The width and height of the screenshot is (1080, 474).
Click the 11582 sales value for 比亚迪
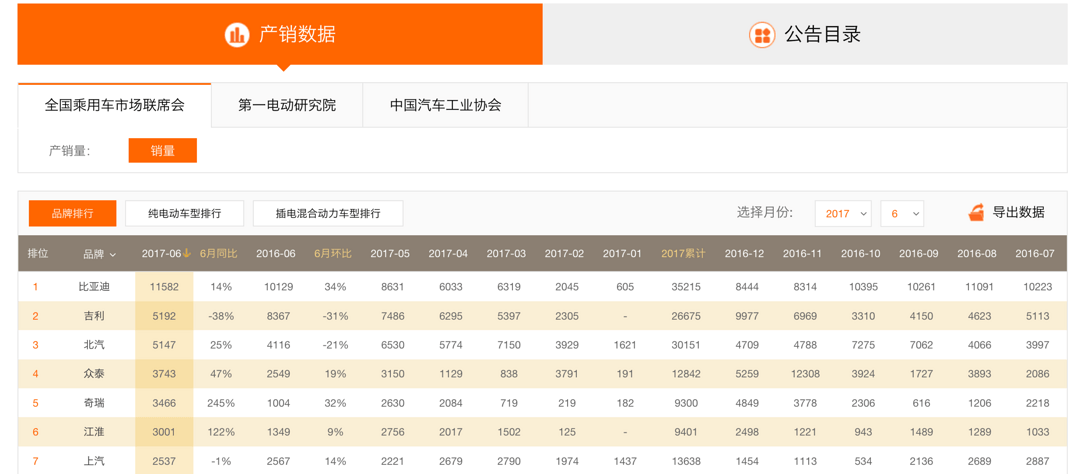click(164, 287)
